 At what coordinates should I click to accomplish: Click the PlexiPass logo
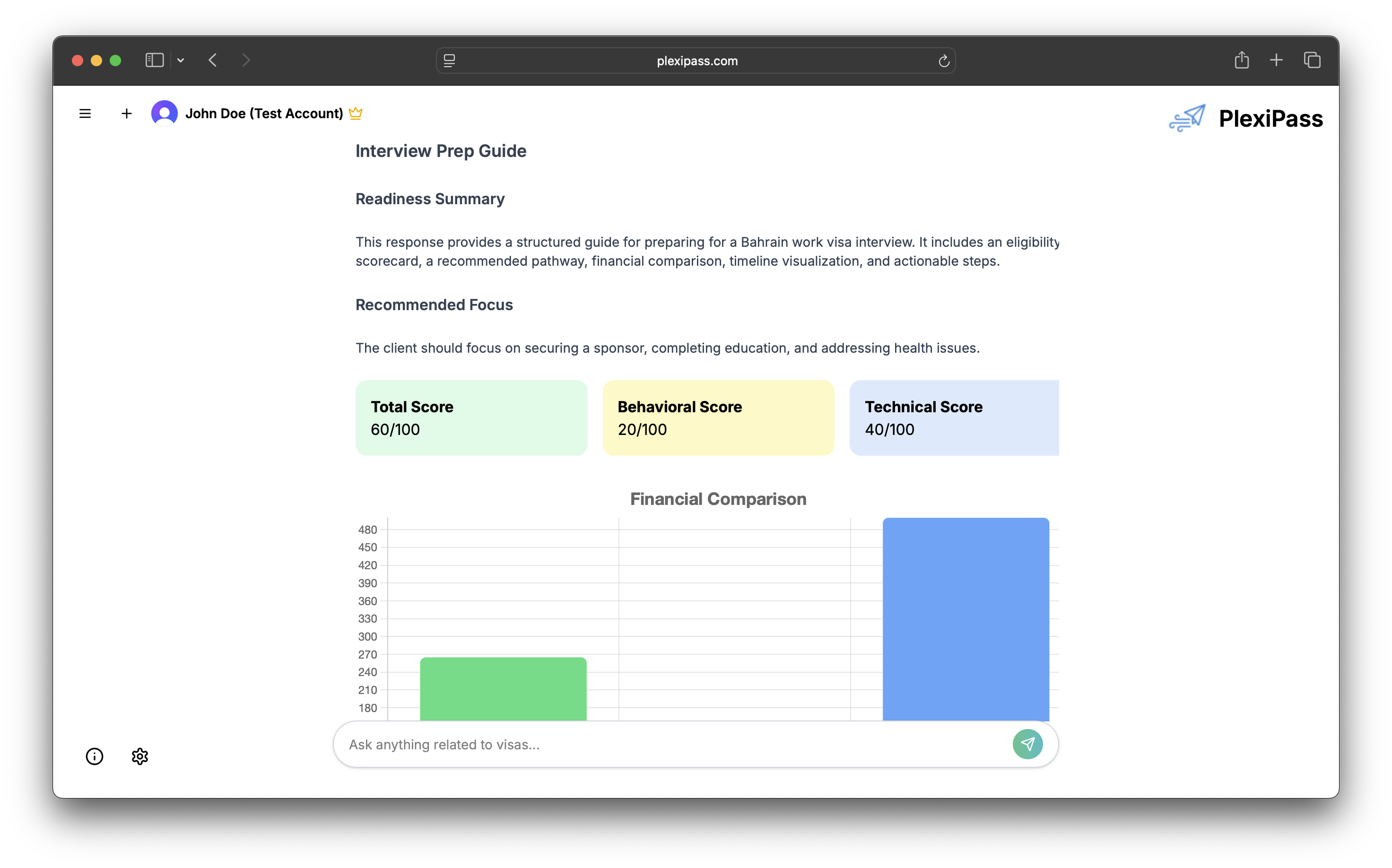point(1245,119)
